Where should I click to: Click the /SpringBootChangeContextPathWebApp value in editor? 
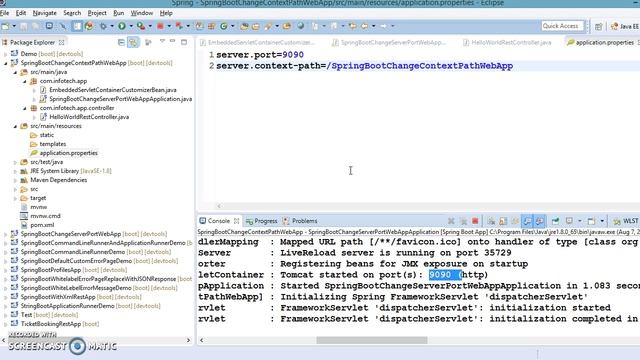click(420, 66)
